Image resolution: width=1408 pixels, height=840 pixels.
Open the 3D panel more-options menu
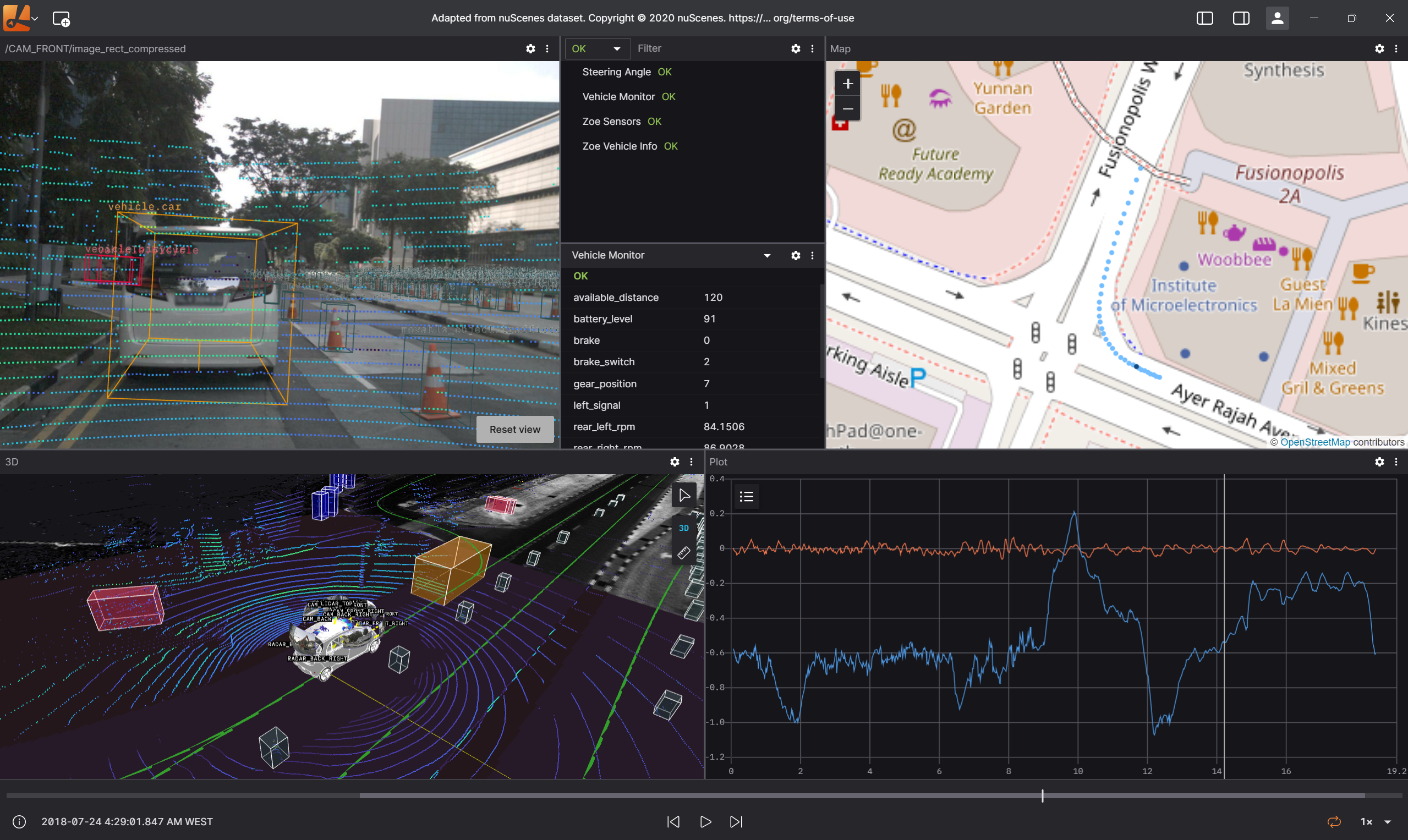(x=691, y=462)
